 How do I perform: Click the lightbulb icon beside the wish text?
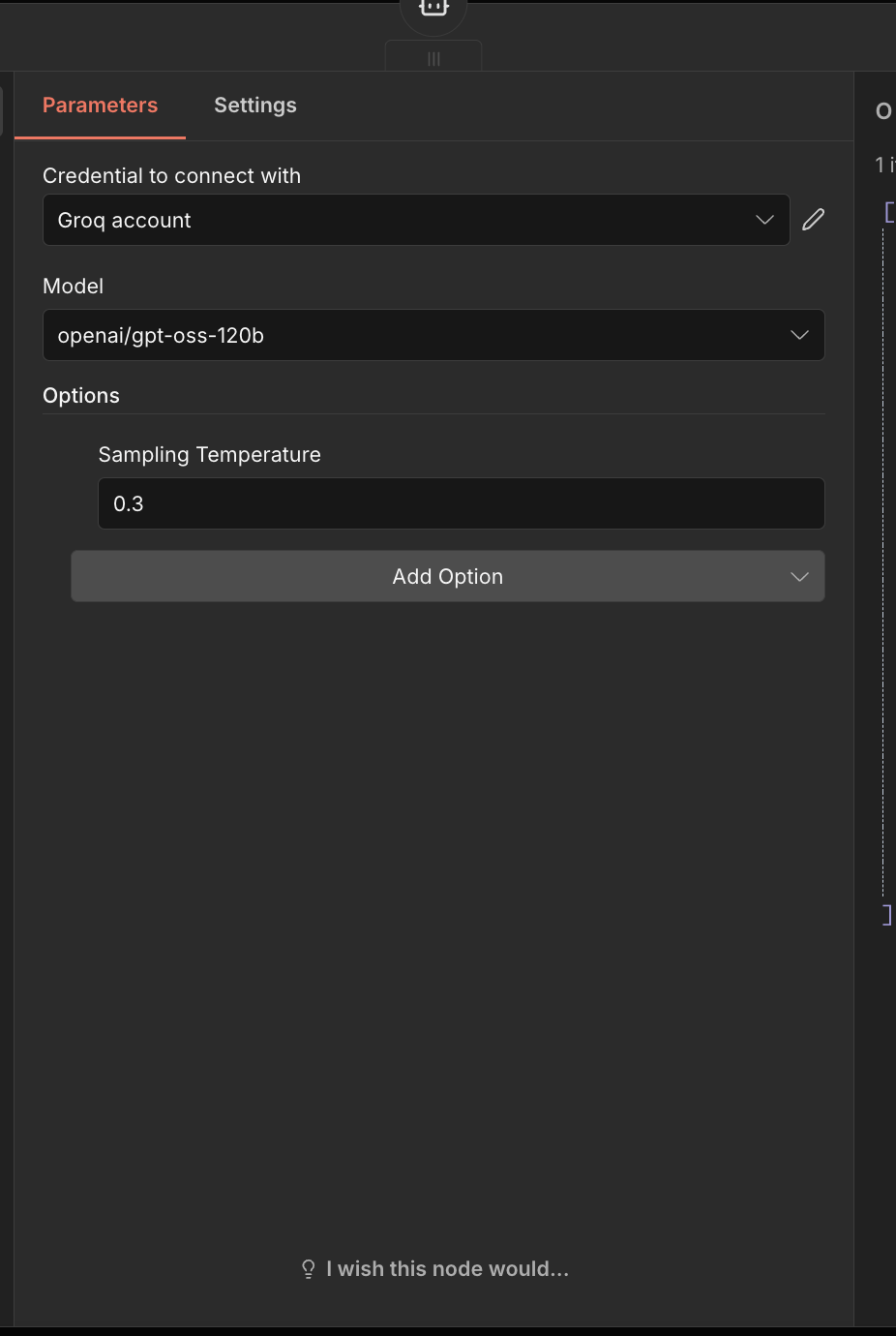pos(307,1268)
